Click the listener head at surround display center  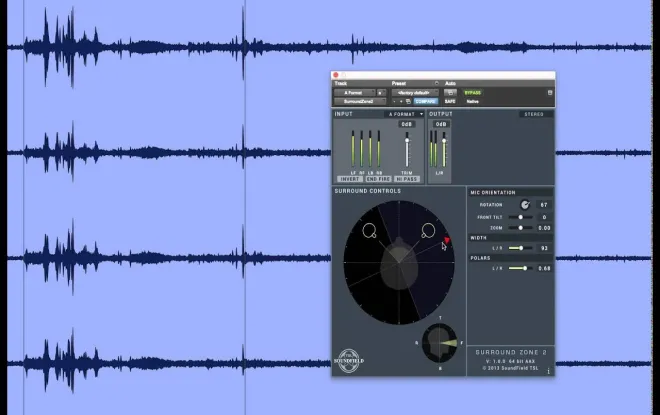399,264
